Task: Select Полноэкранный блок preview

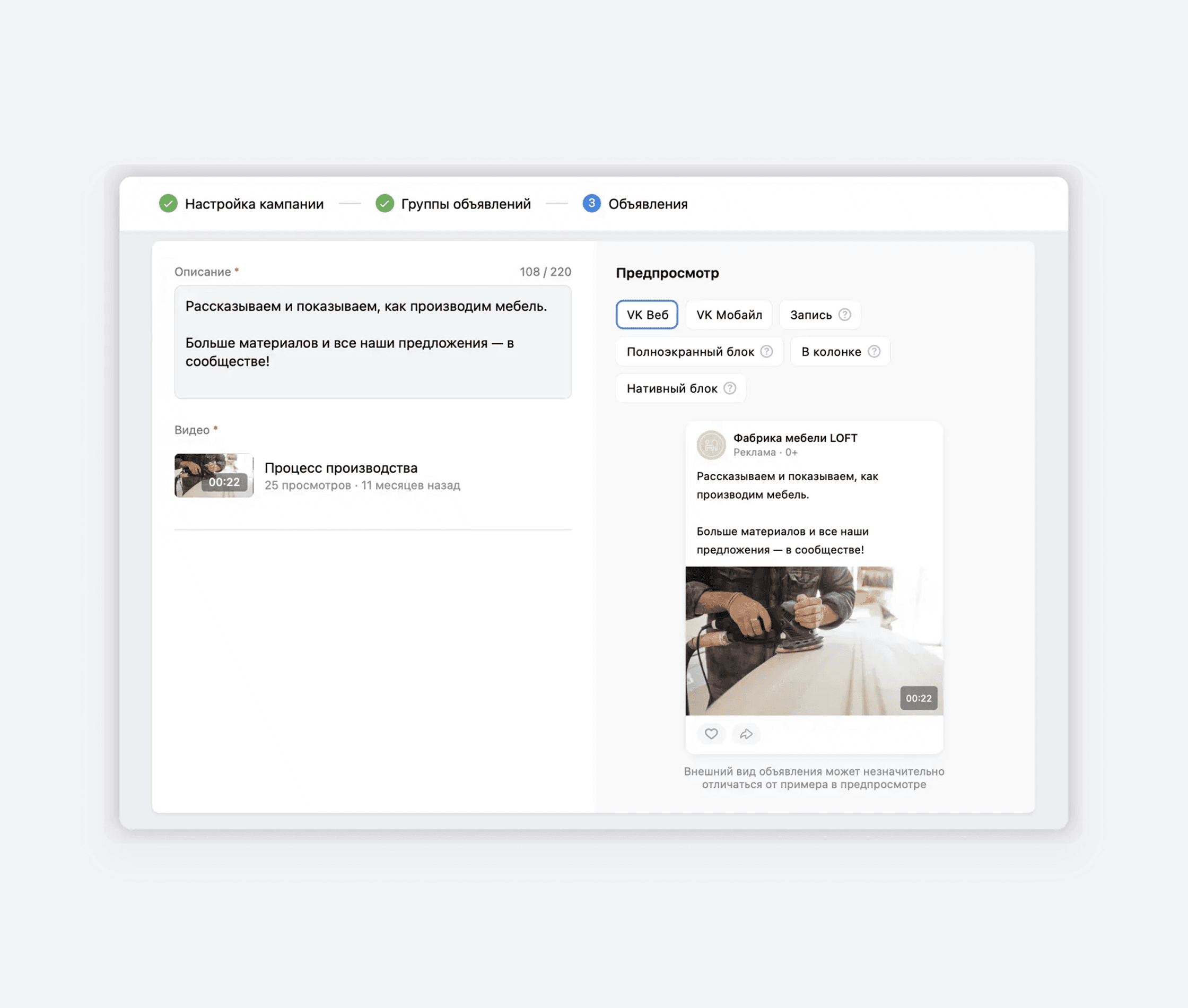Action: (x=699, y=351)
